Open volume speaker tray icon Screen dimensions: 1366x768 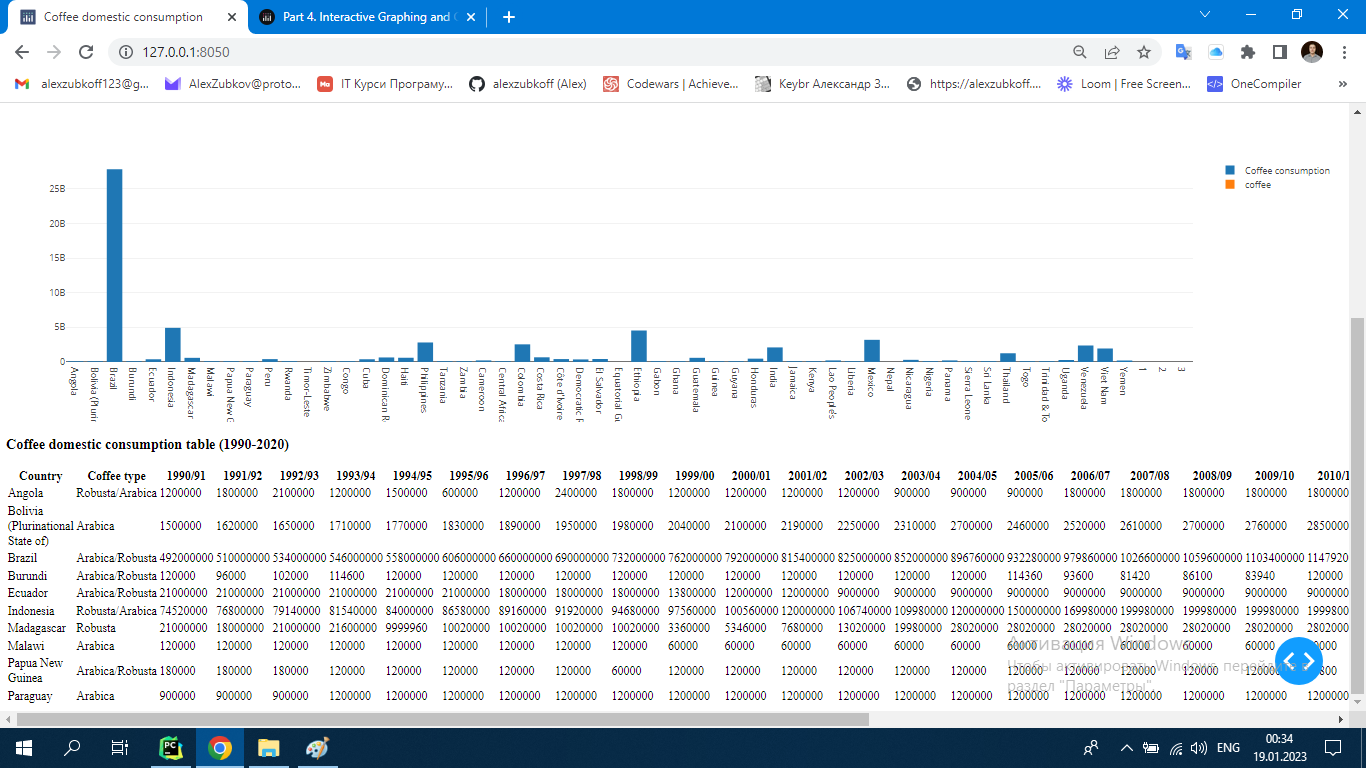point(1198,747)
